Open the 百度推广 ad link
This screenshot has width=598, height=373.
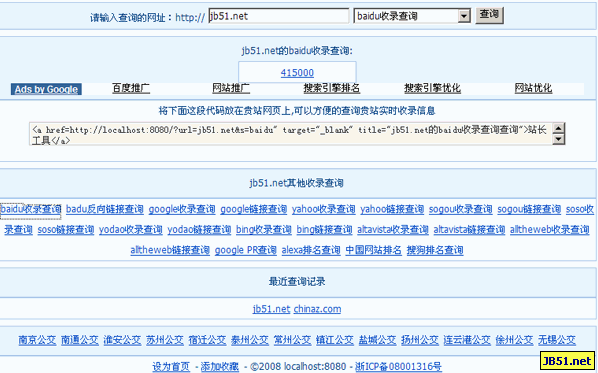tap(131, 88)
